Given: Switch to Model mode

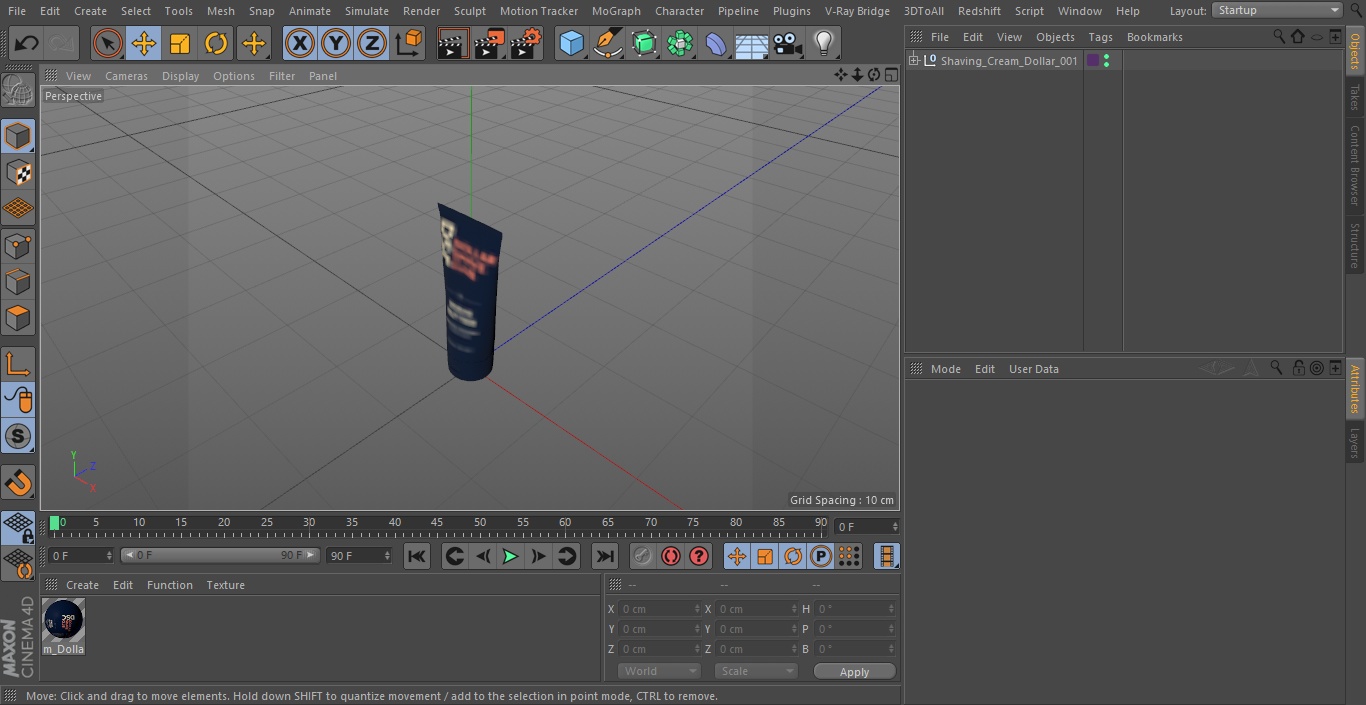Looking at the screenshot, I should pos(18,136).
